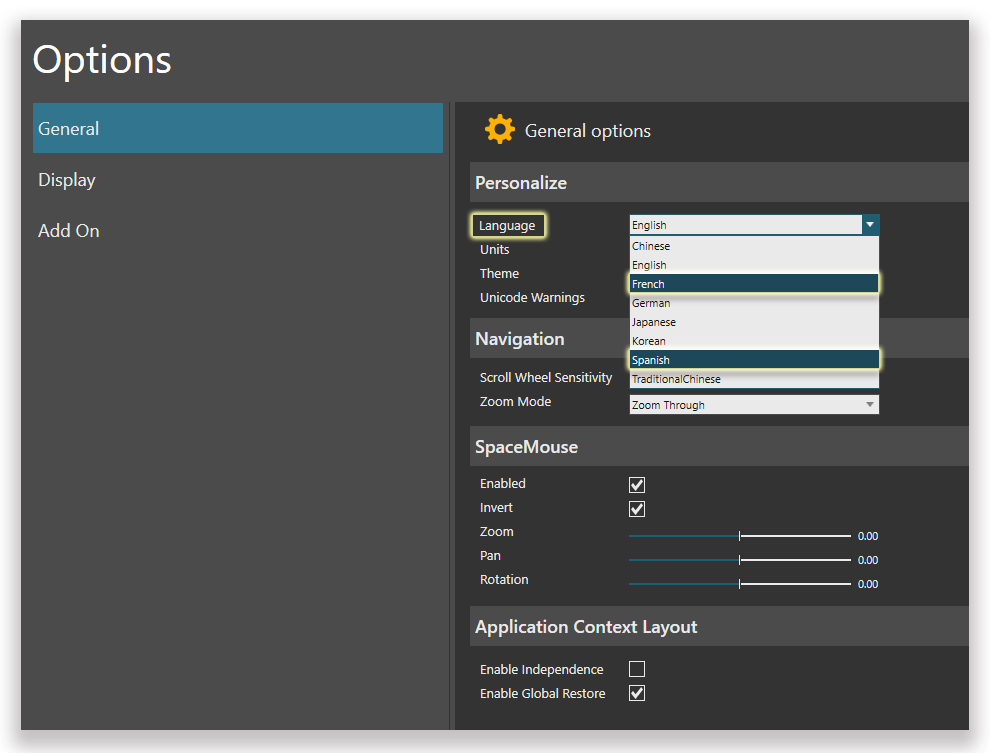Tick the Enable Independence checkbox
Screen dimensions: 990x753
coord(637,669)
